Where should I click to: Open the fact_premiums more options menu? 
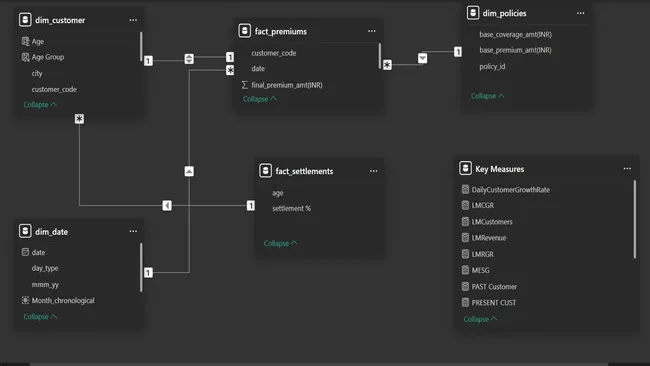(372, 31)
